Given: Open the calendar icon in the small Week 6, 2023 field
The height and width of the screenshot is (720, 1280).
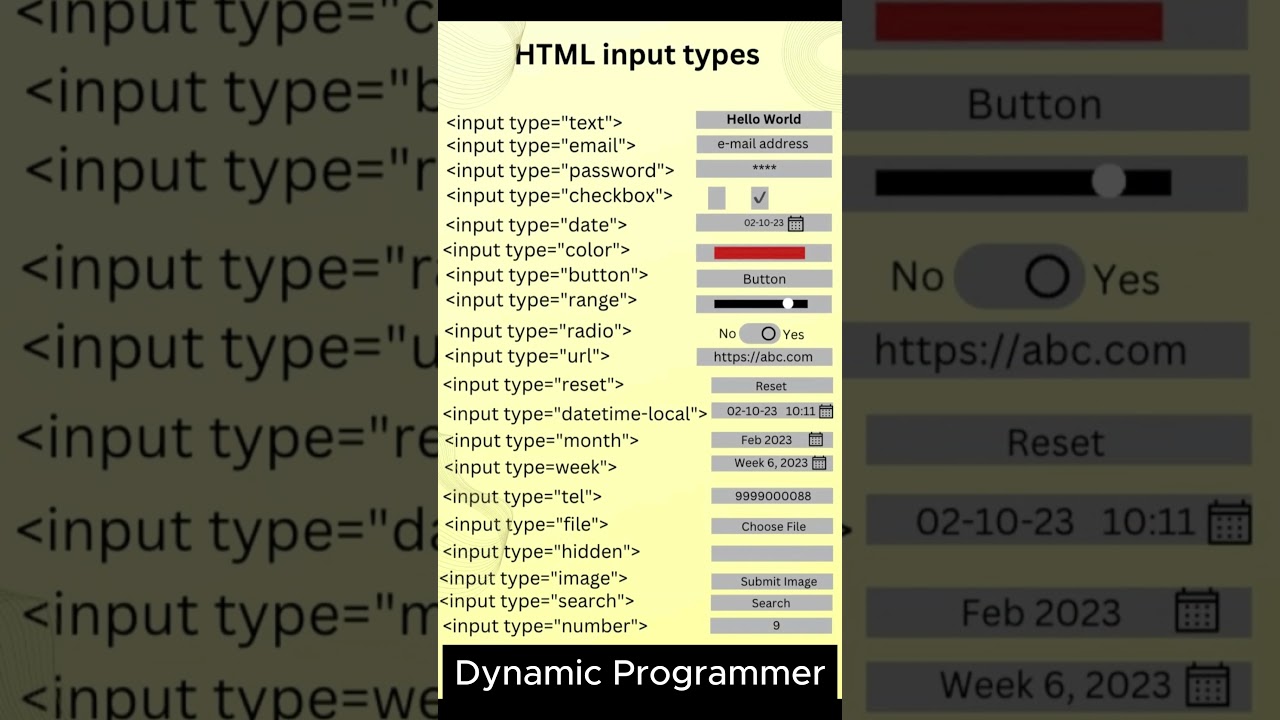Looking at the screenshot, I should coord(820,463).
